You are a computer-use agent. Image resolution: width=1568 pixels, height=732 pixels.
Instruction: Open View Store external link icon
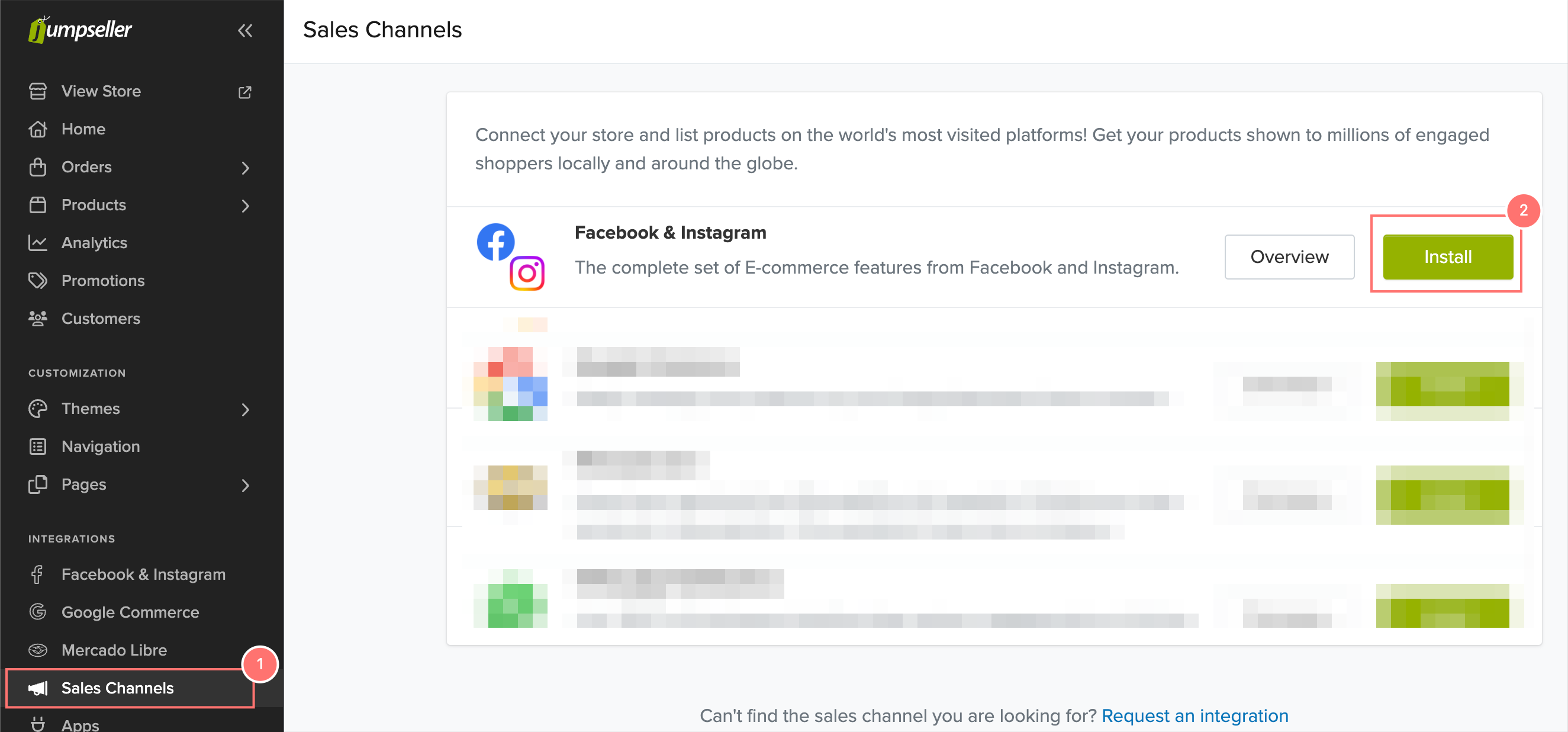(x=244, y=92)
